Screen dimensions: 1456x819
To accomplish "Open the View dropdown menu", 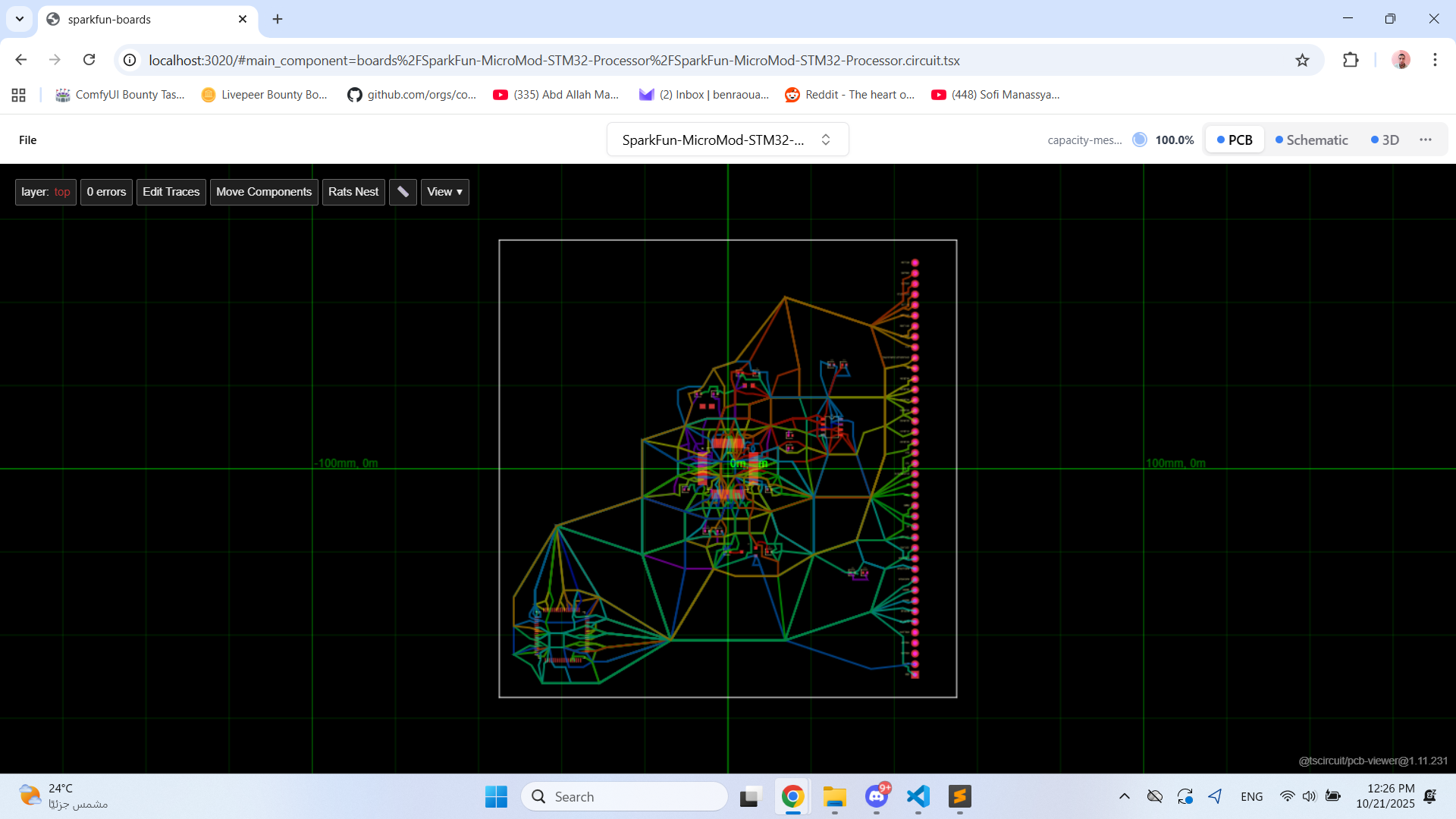I will [444, 192].
